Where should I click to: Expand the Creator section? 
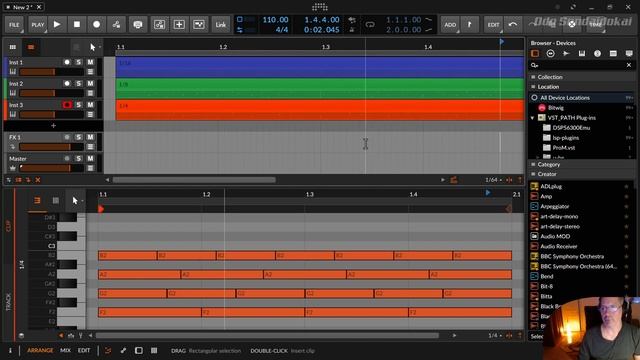[582, 174]
